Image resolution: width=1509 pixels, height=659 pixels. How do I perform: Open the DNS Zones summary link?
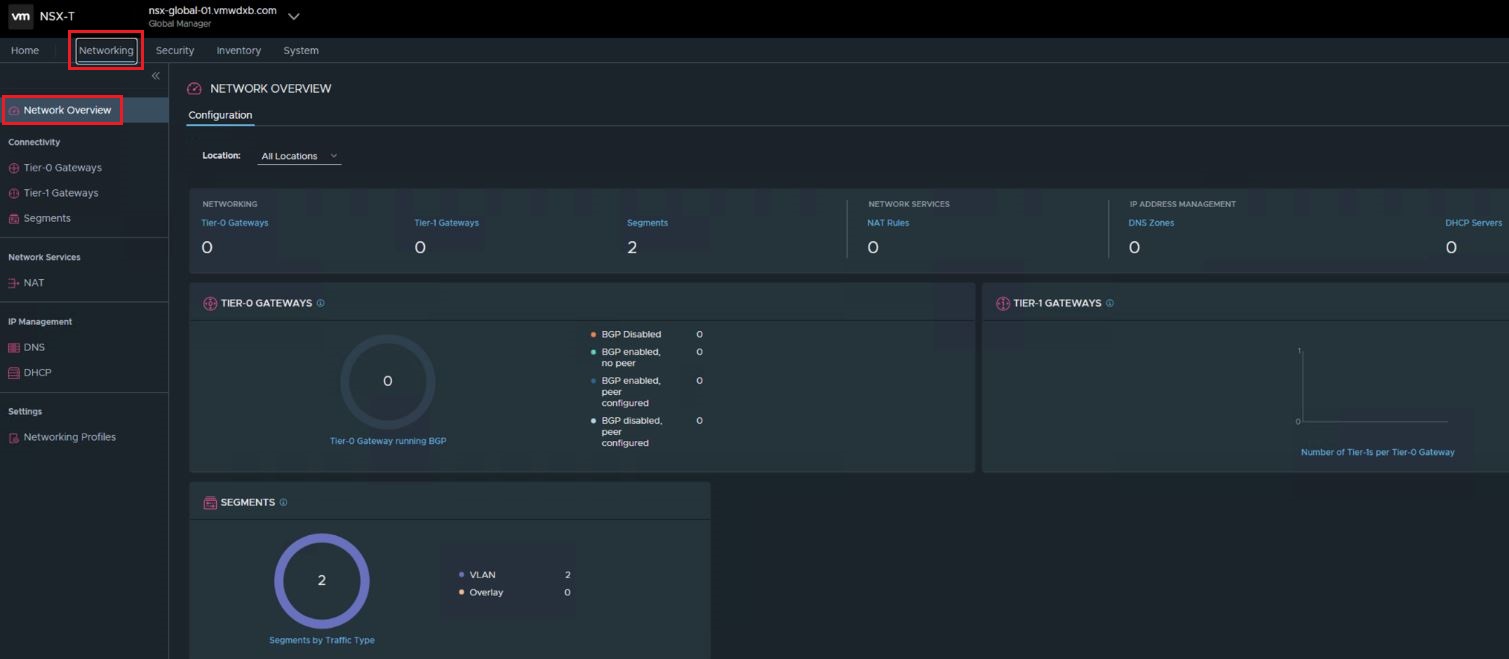coord(1151,223)
